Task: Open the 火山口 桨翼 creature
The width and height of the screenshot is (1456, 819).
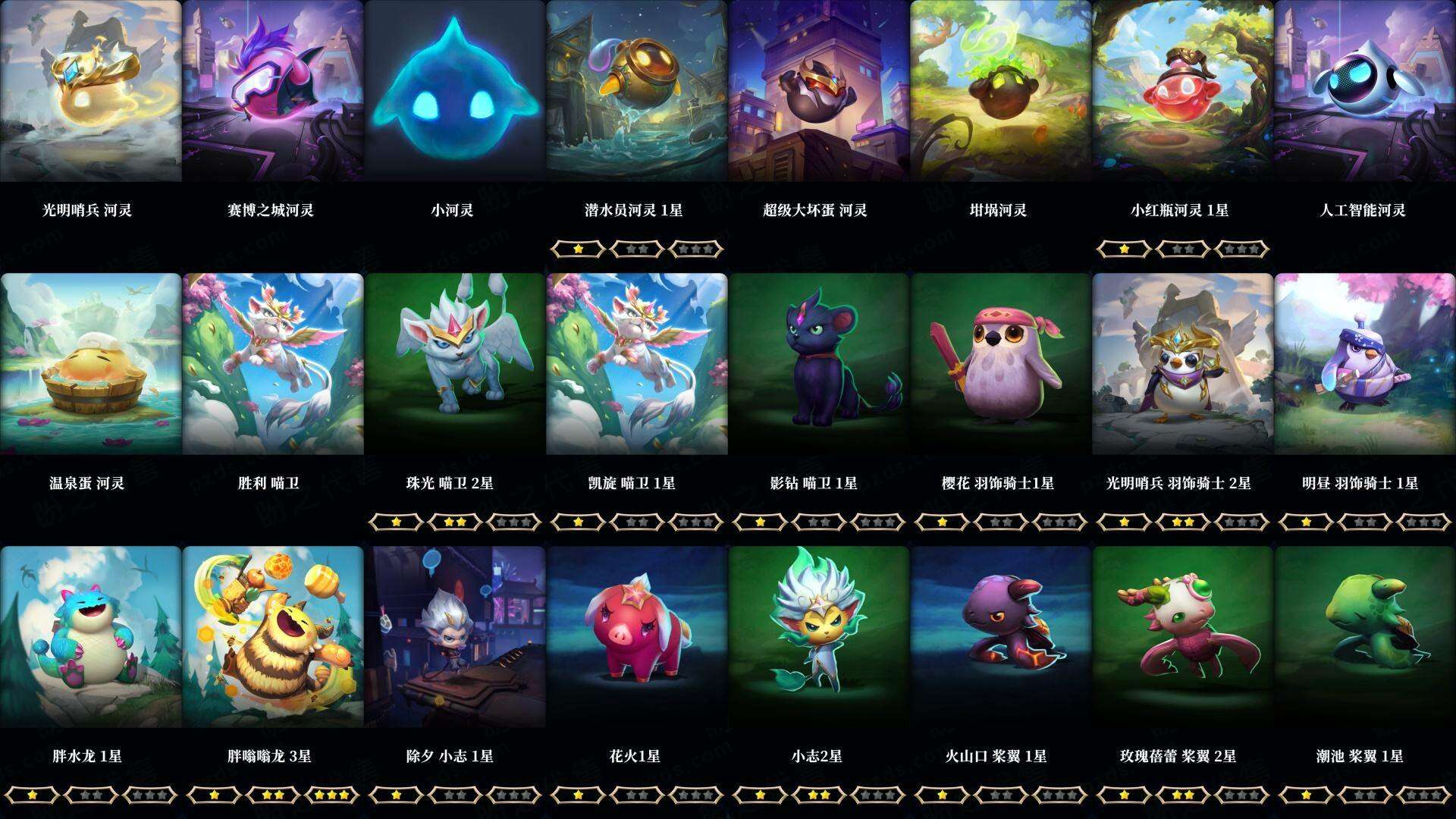Action: point(1001,637)
